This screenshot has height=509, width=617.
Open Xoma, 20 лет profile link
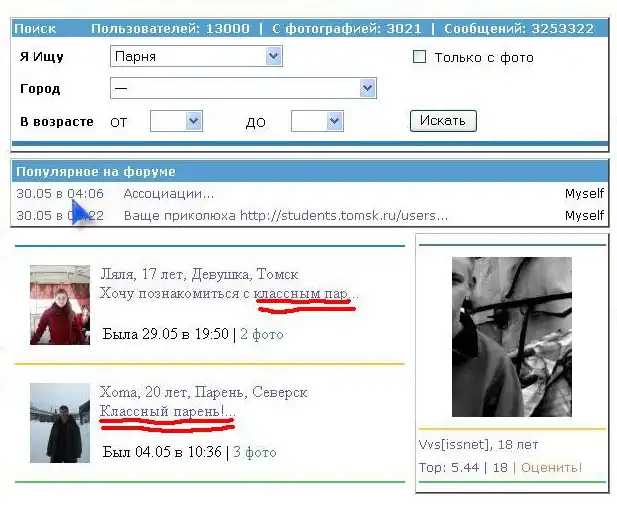coord(203,392)
